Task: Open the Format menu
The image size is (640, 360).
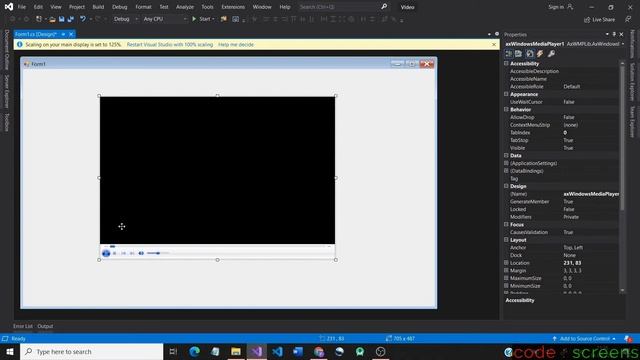Action: pos(143,7)
